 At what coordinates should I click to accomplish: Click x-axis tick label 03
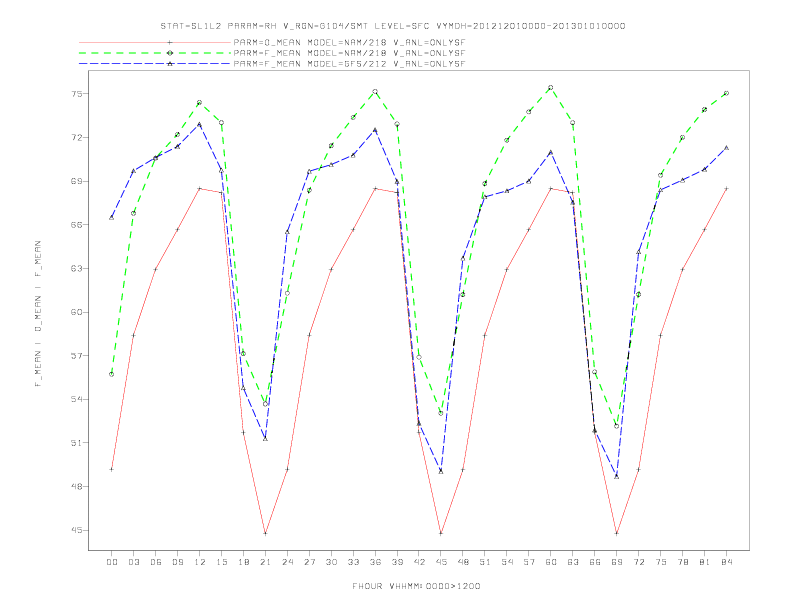133,562
